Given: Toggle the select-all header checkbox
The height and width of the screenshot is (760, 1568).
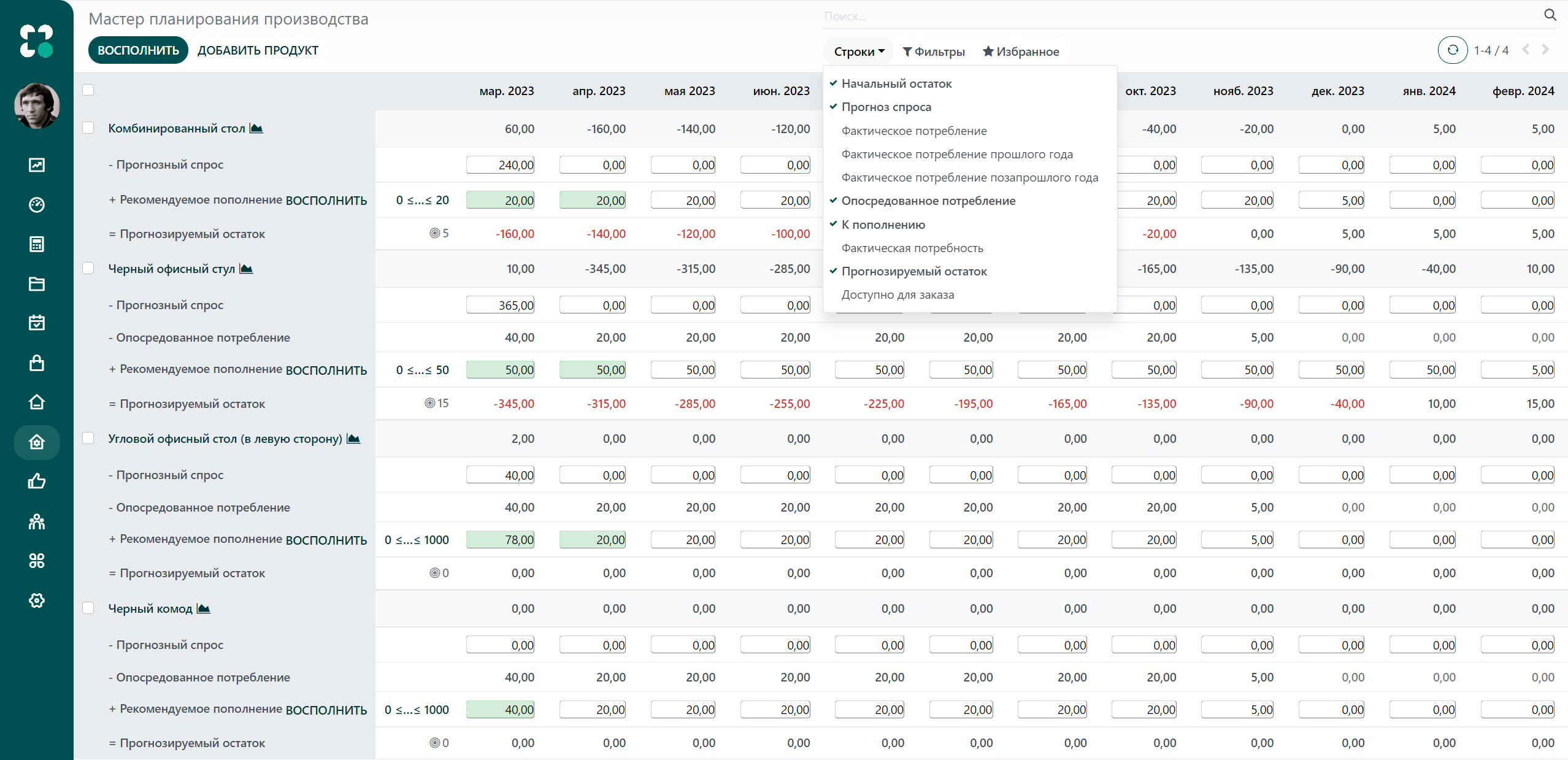Looking at the screenshot, I should tap(88, 90).
